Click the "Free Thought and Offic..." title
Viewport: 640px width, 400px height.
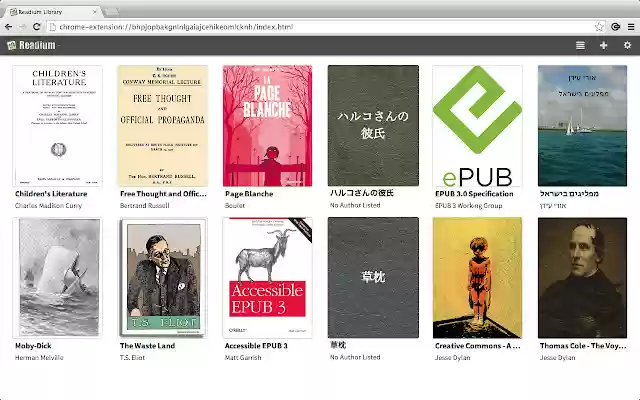[163, 194]
